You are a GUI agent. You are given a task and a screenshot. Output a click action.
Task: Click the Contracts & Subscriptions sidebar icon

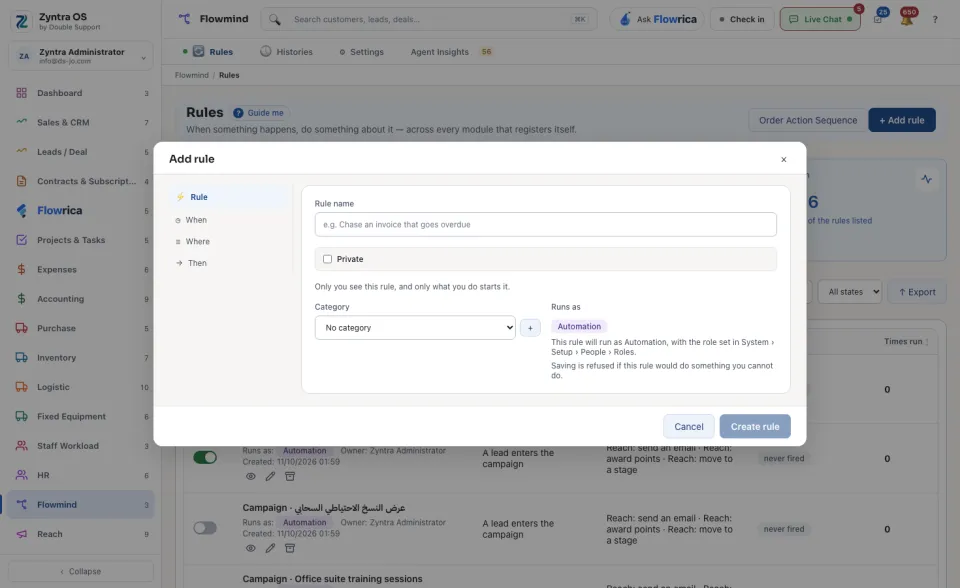21,181
